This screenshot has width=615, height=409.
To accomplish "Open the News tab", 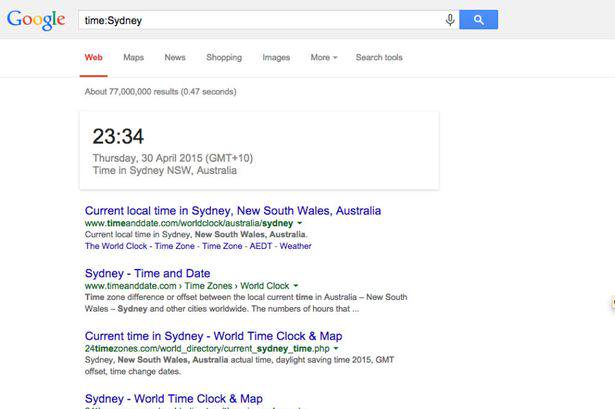I will (175, 58).
